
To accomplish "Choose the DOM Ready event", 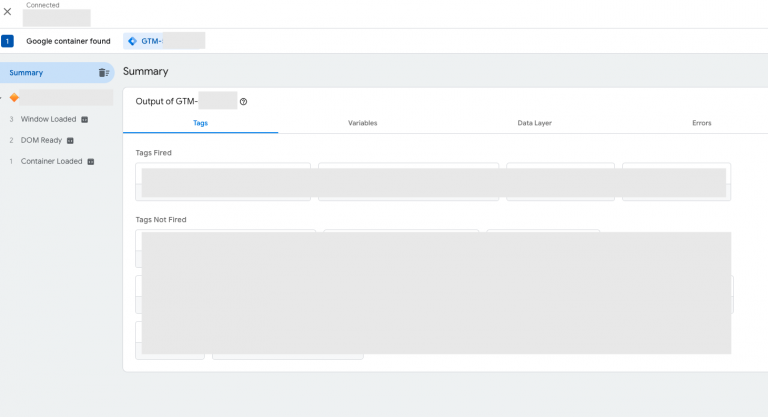I will pos(41,140).
